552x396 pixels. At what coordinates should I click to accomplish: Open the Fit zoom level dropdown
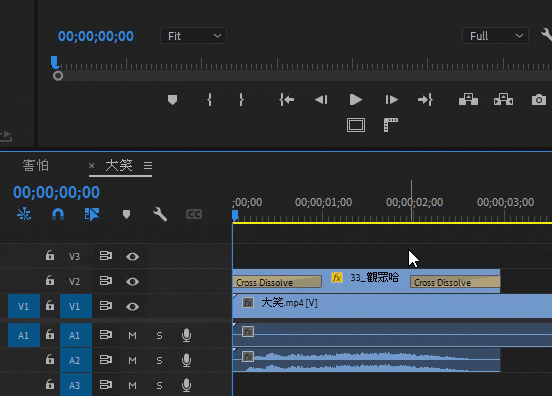pos(193,36)
